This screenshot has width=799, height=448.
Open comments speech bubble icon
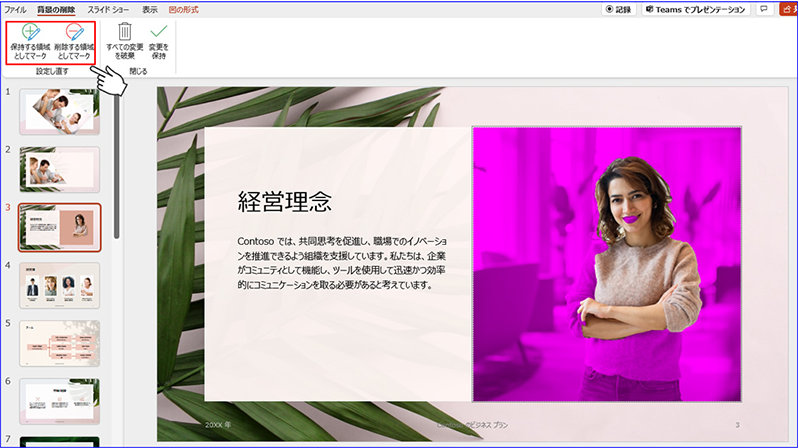pyautogui.click(x=764, y=9)
